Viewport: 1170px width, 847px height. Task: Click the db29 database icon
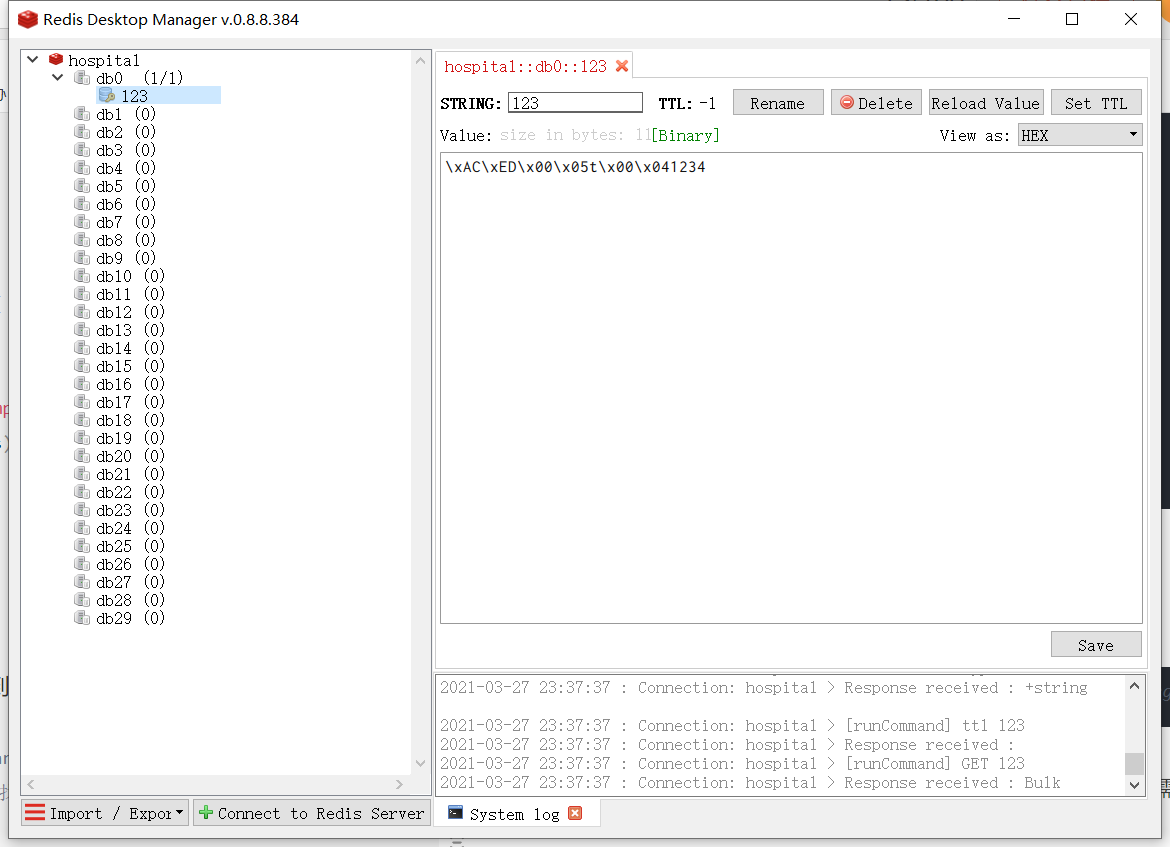[82, 618]
